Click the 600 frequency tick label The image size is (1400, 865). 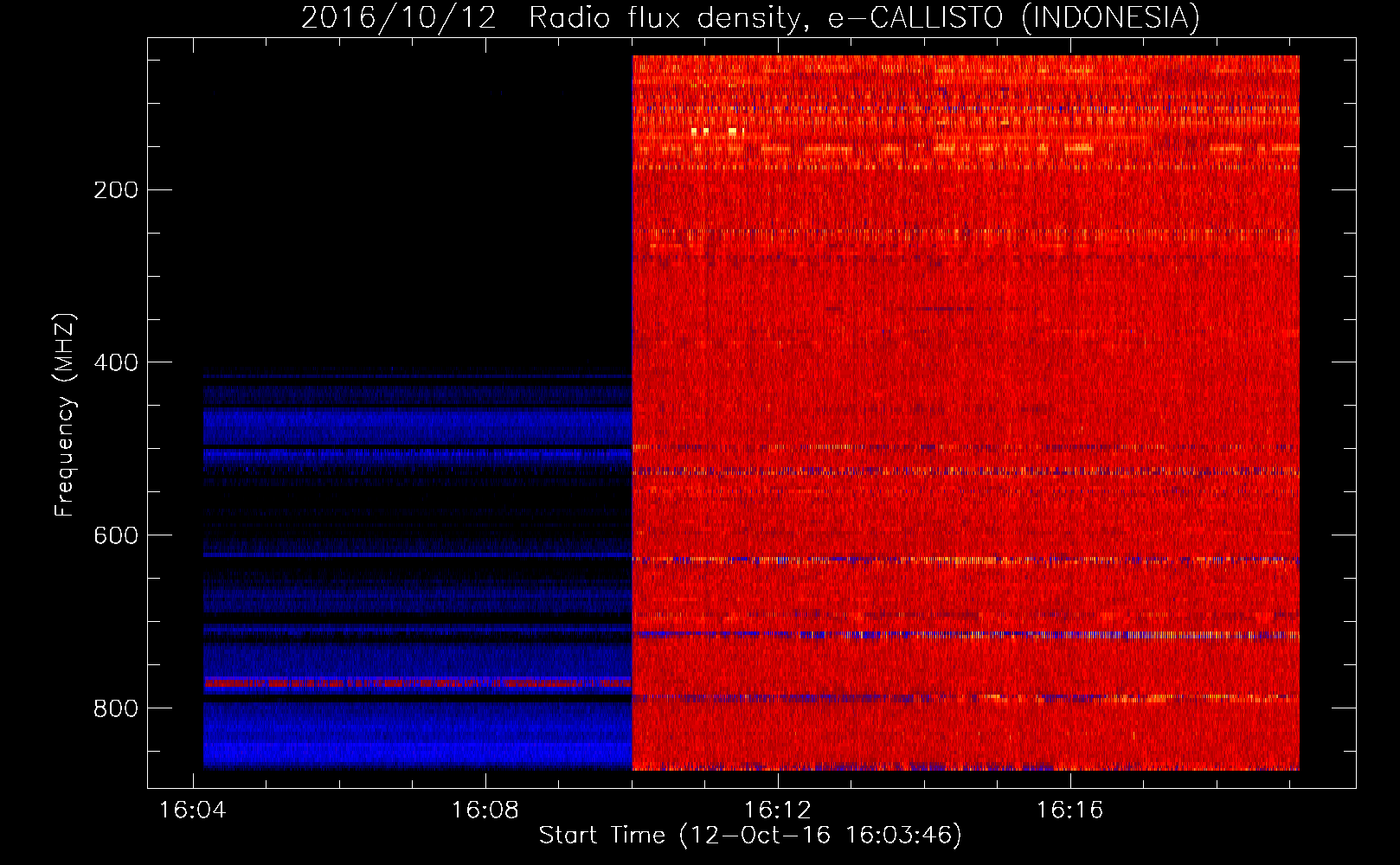(x=116, y=536)
